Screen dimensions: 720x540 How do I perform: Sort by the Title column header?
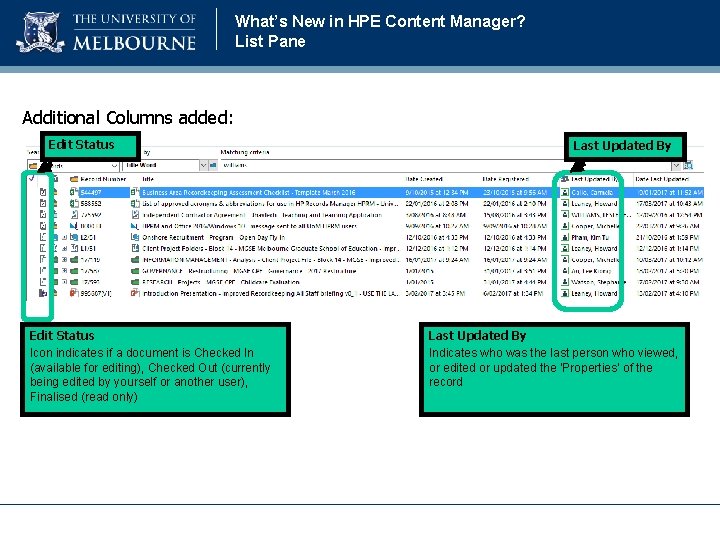tap(148, 179)
